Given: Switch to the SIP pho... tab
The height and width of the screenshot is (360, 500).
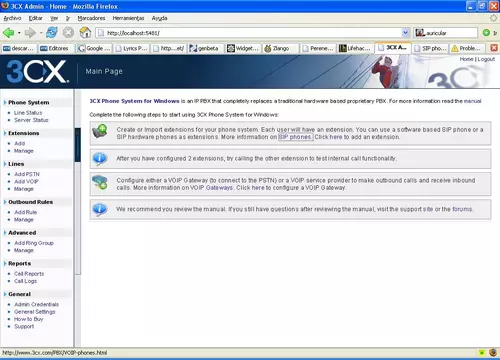Looking at the screenshot, I should pyautogui.click(x=430, y=48).
